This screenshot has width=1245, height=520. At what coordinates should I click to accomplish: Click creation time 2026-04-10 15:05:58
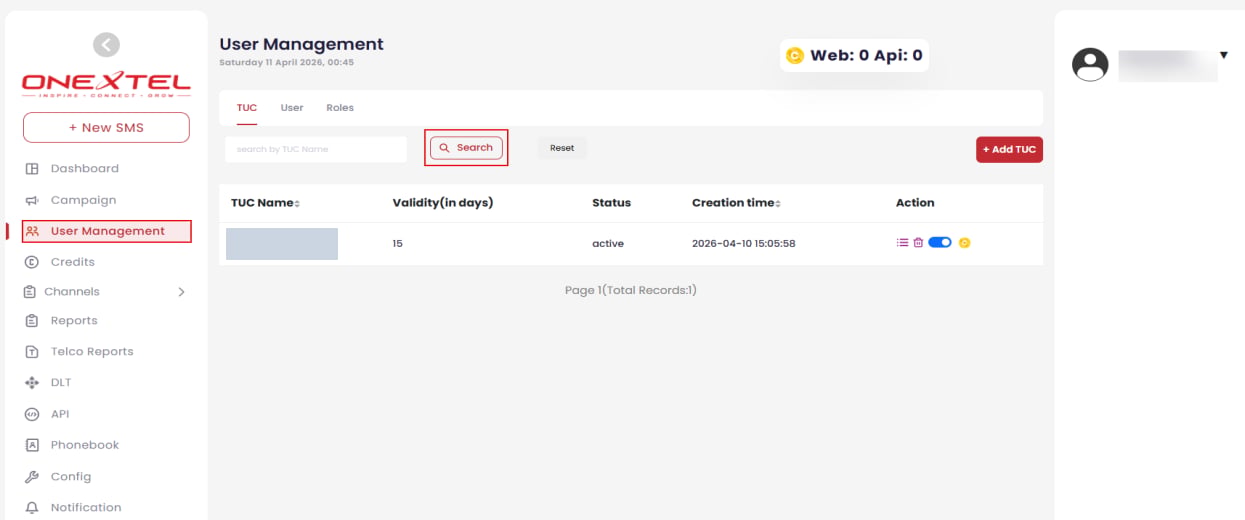tap(744, 244)
